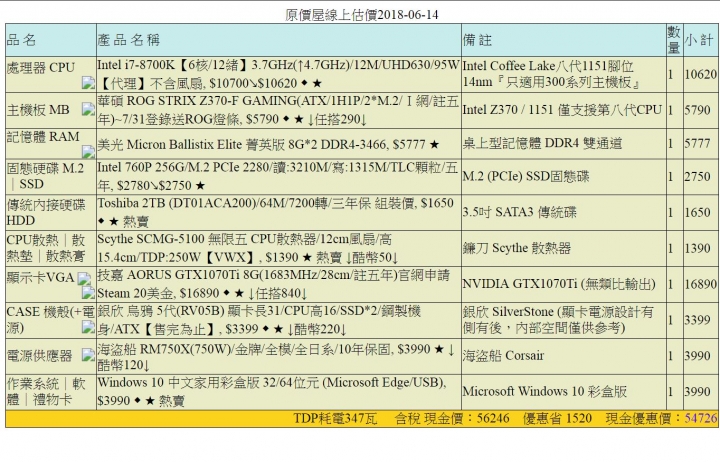Click the image icon in 處理器 CPU row
The image size is (720, 462).
click(x=88, y=83)
